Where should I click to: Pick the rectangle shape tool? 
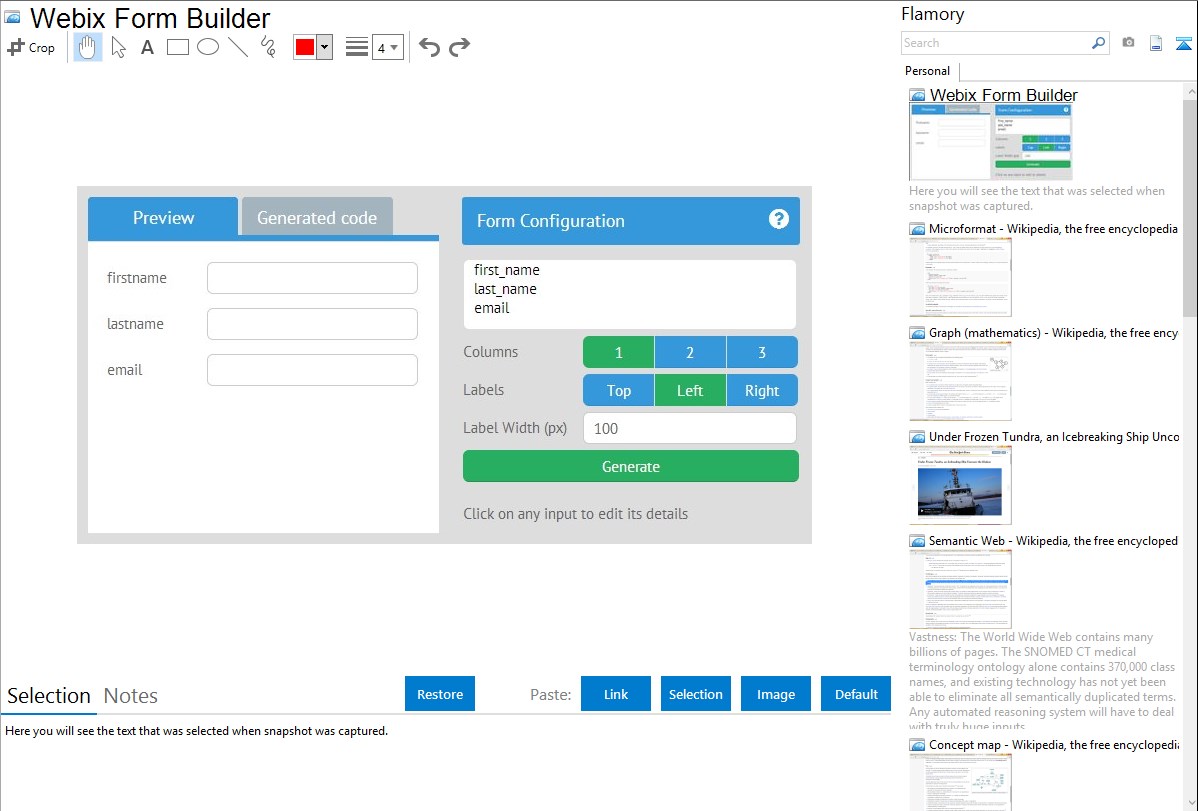pos(177,47)
